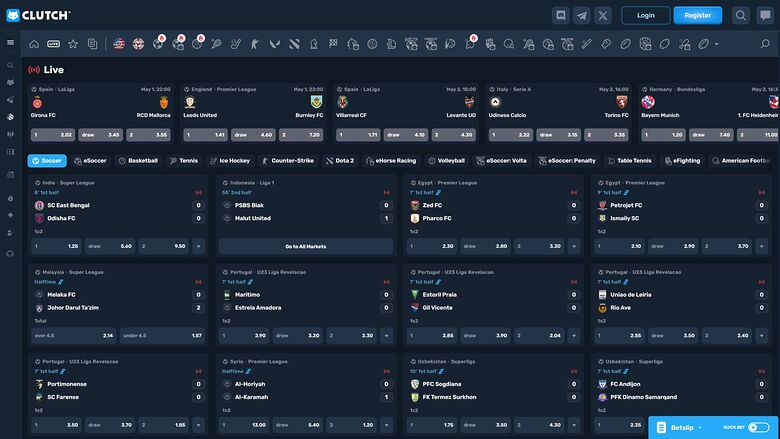780x439 pixels.
Task: Click the Johor Darul Ta'zim team name
Action: 73,308
